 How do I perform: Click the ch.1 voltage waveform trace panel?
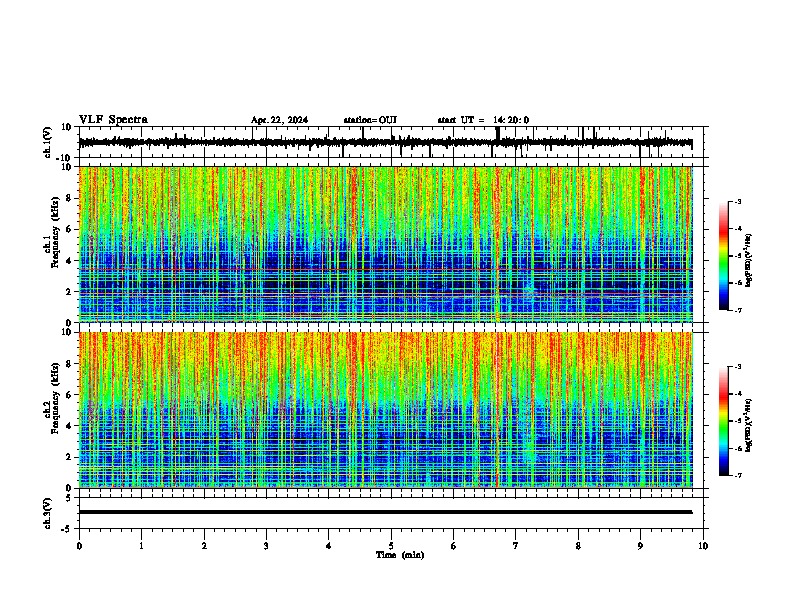coord(393,142)
